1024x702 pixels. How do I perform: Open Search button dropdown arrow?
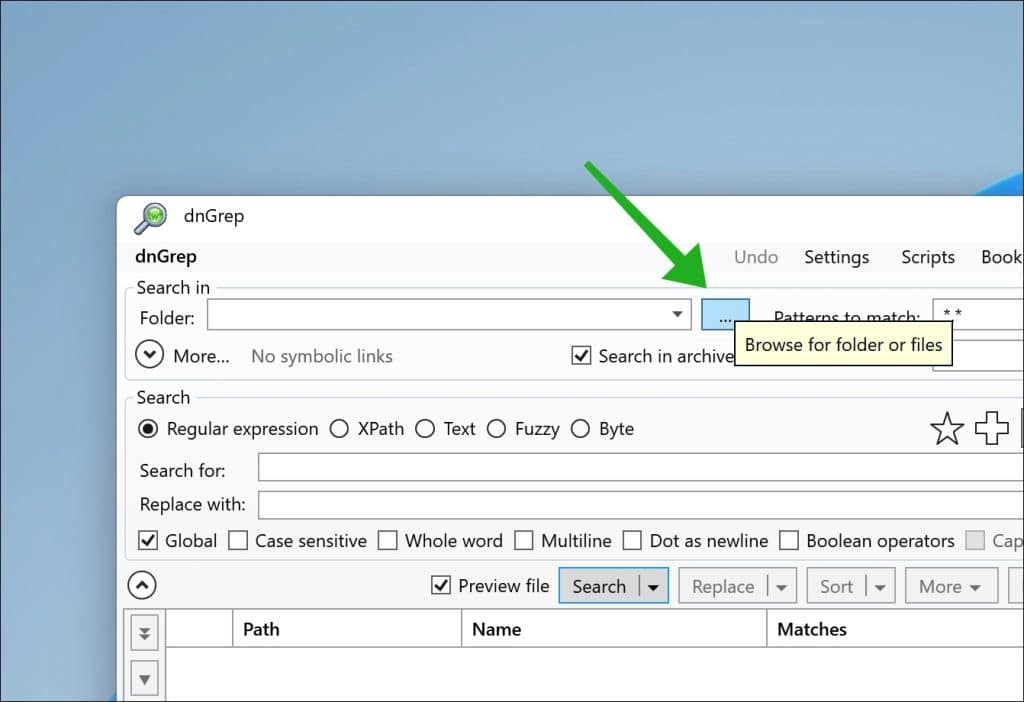653,586
